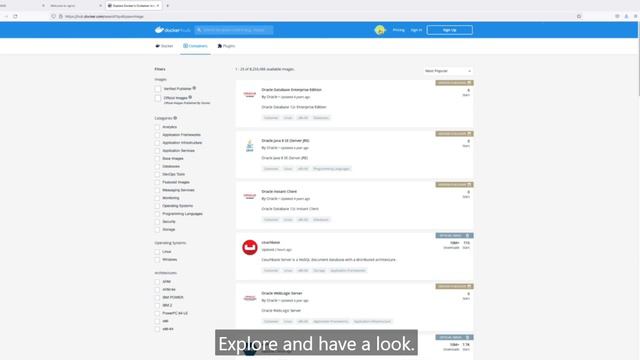The image size is (640, 360).
Task: Check the Storage category
Action: (x=158, y=230)
